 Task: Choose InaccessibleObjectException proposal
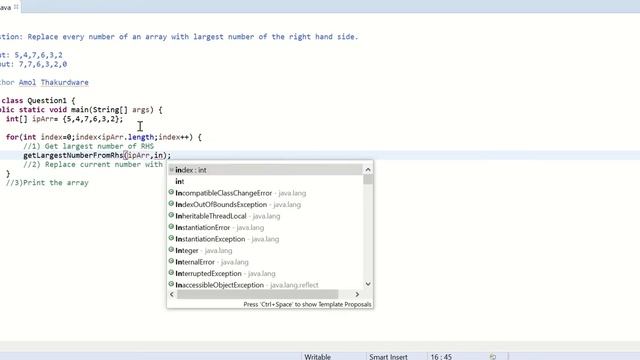(x=265, y=284)
